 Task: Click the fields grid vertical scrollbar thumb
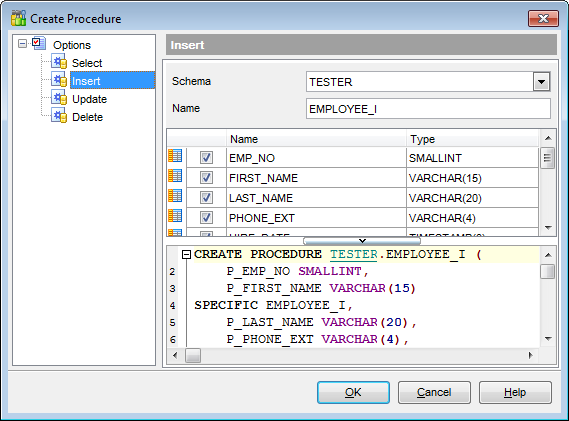click(548, 158)
